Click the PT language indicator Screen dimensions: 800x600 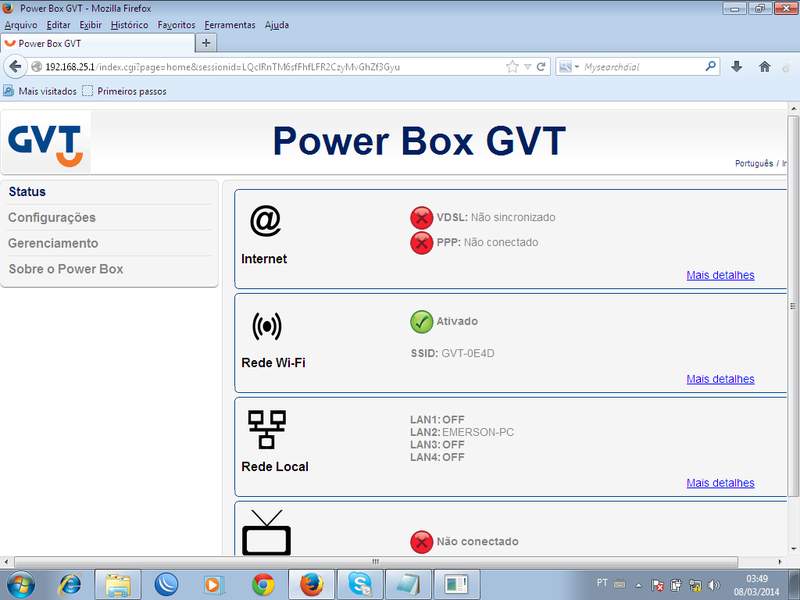pos(602,583)
